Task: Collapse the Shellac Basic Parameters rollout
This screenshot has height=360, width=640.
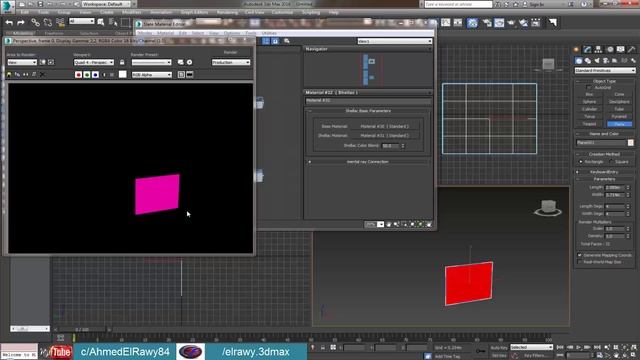Action: (x=367, y=111)
